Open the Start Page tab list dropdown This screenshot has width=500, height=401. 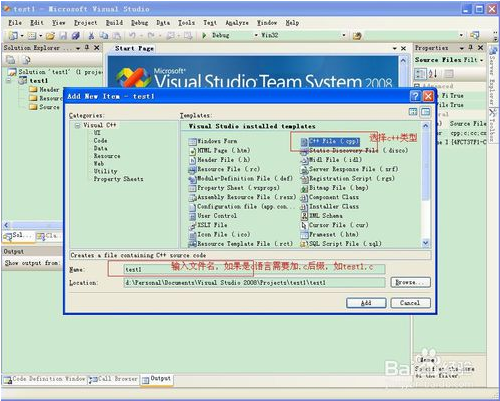395,49
